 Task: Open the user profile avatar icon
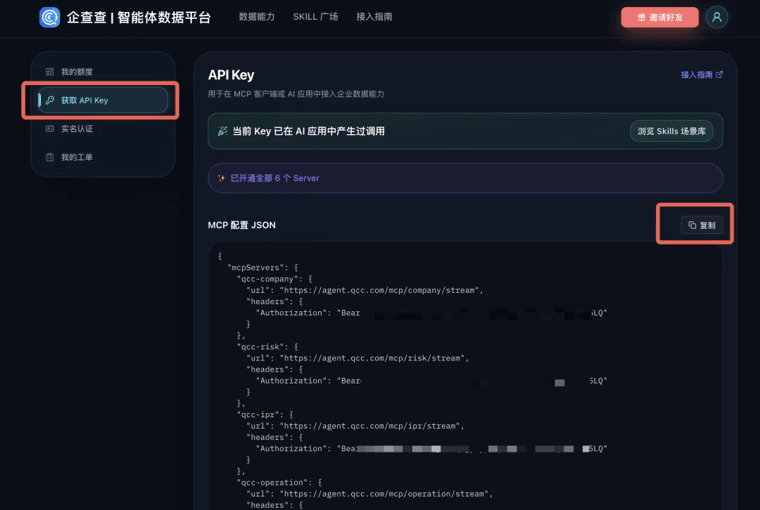coord(716,17)
